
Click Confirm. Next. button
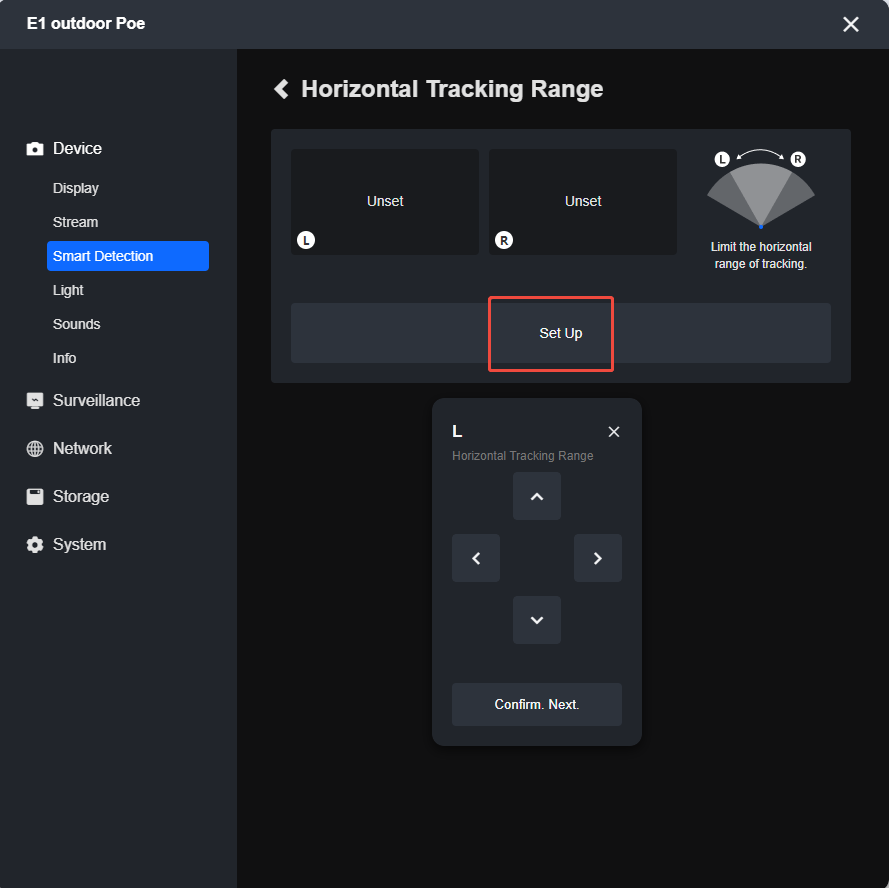(x=536, y=704)
